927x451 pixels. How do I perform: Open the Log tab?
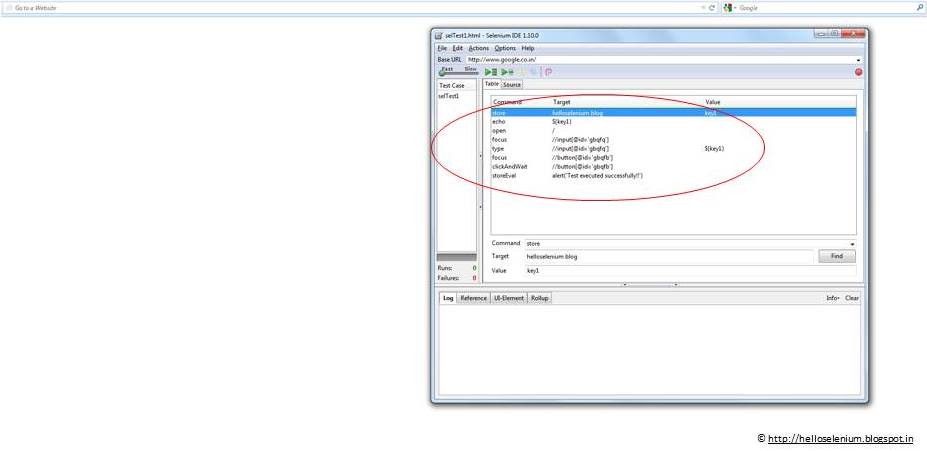pos(448,298)
